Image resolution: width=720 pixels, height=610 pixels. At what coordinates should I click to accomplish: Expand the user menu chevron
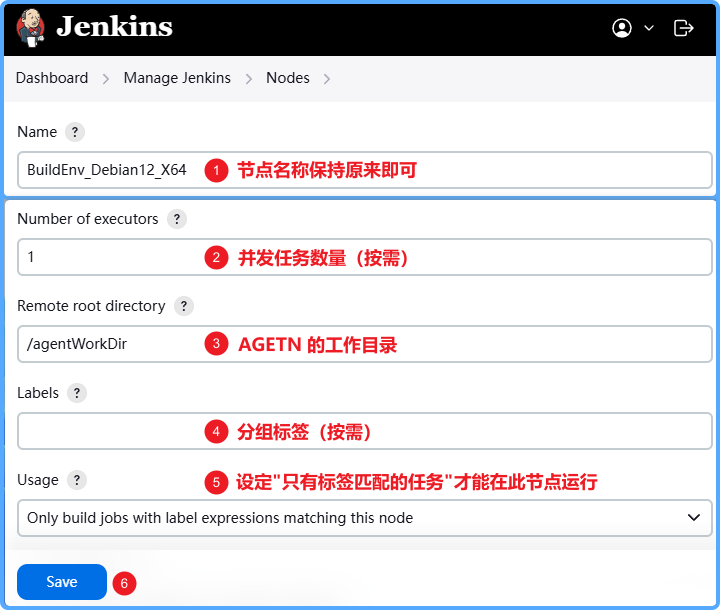click(x=649, y=28)
